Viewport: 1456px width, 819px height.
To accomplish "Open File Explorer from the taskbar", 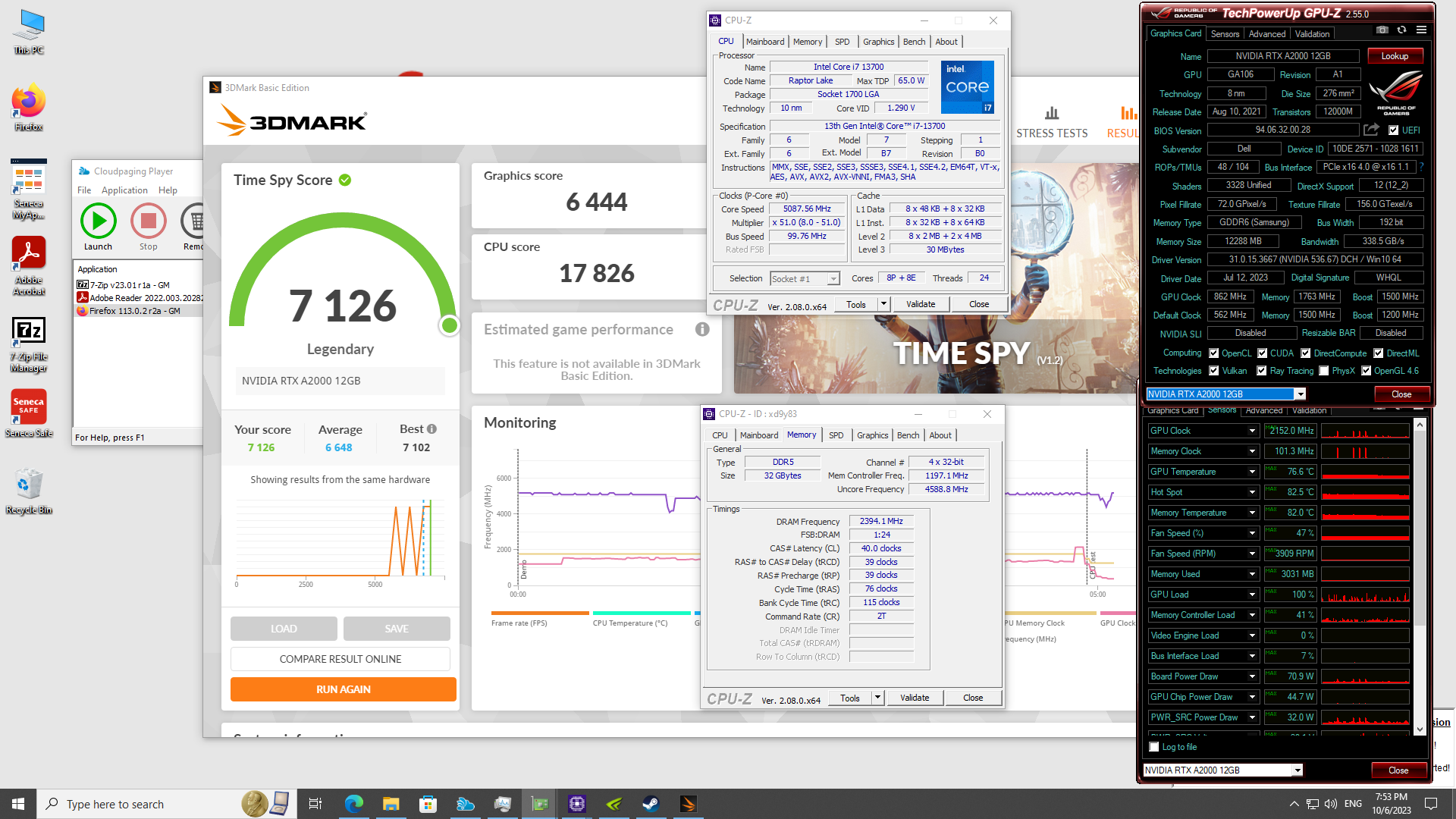I will (391, 804).
